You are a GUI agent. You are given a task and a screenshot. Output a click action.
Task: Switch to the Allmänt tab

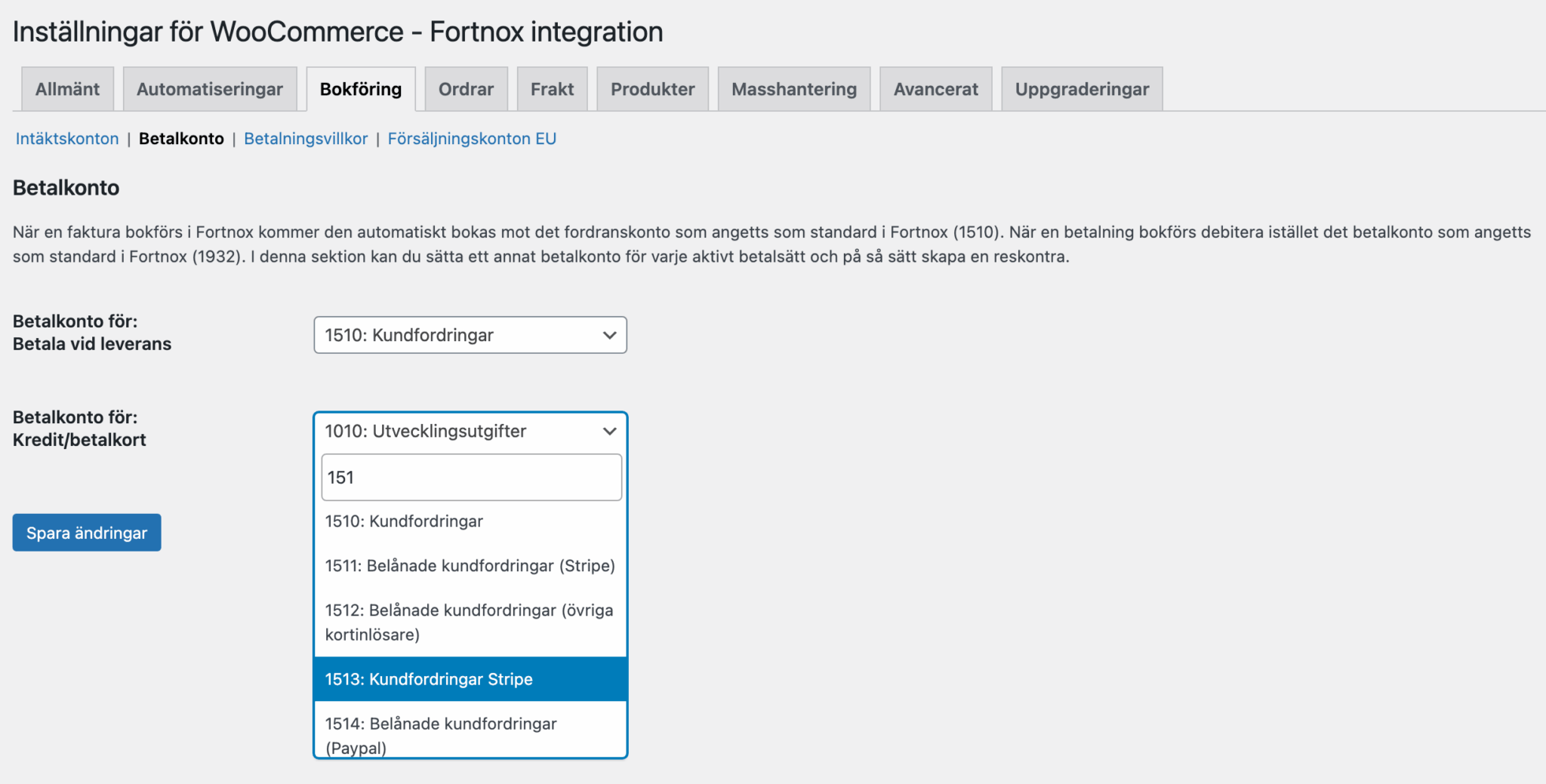66,88
